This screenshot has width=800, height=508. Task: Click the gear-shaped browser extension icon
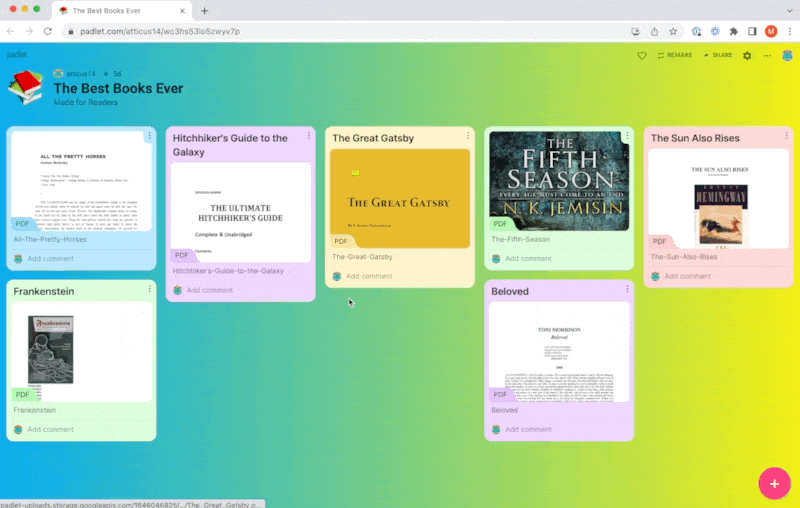click(x=715, y=32)
